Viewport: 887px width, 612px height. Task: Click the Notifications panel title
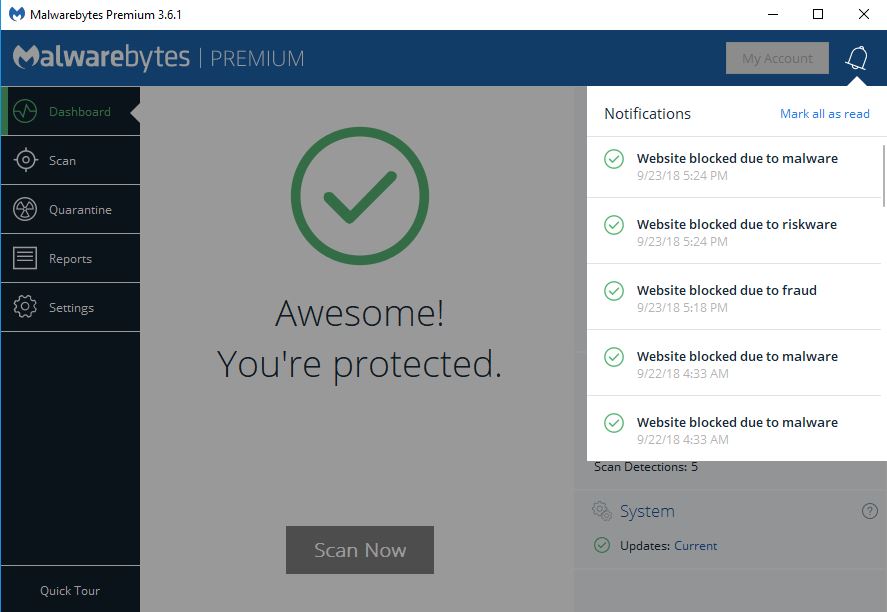(647, 114)
